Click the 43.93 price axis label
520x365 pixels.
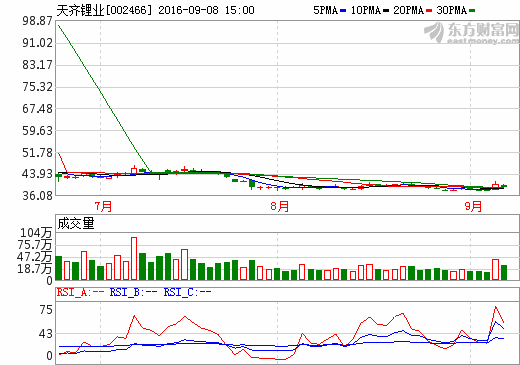(37, 174)
